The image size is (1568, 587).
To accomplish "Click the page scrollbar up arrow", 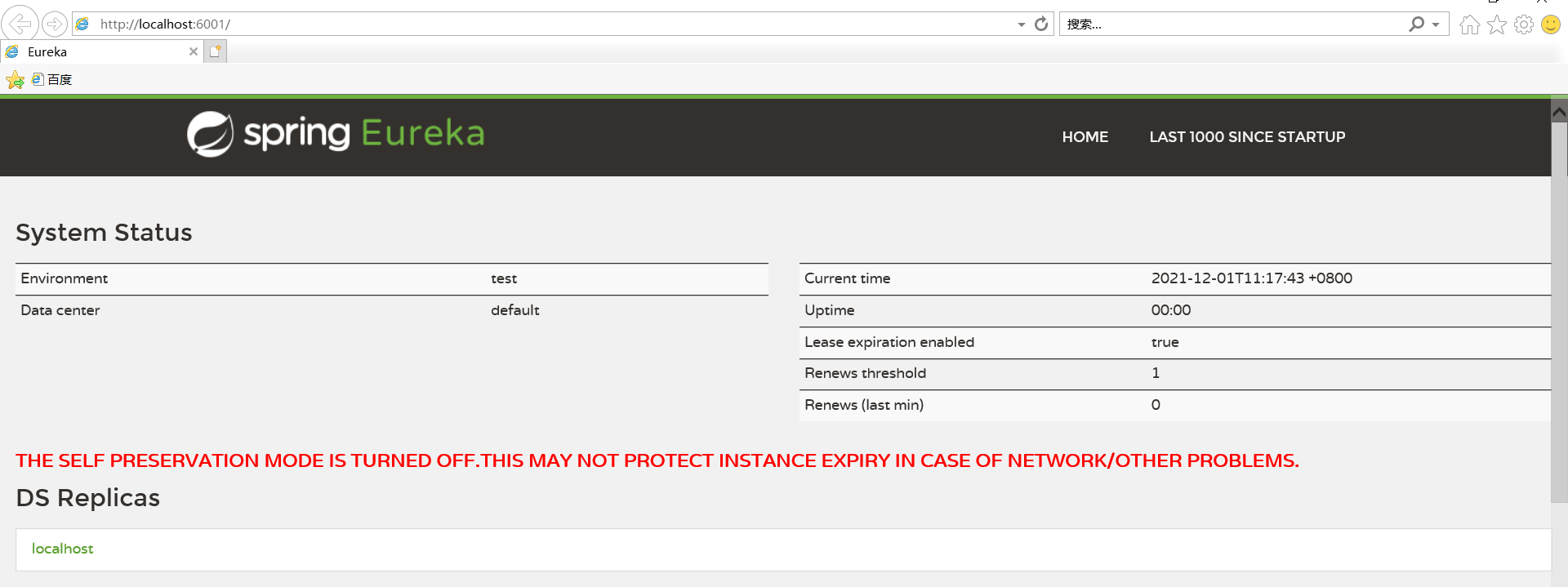I will click(1559, 112).
